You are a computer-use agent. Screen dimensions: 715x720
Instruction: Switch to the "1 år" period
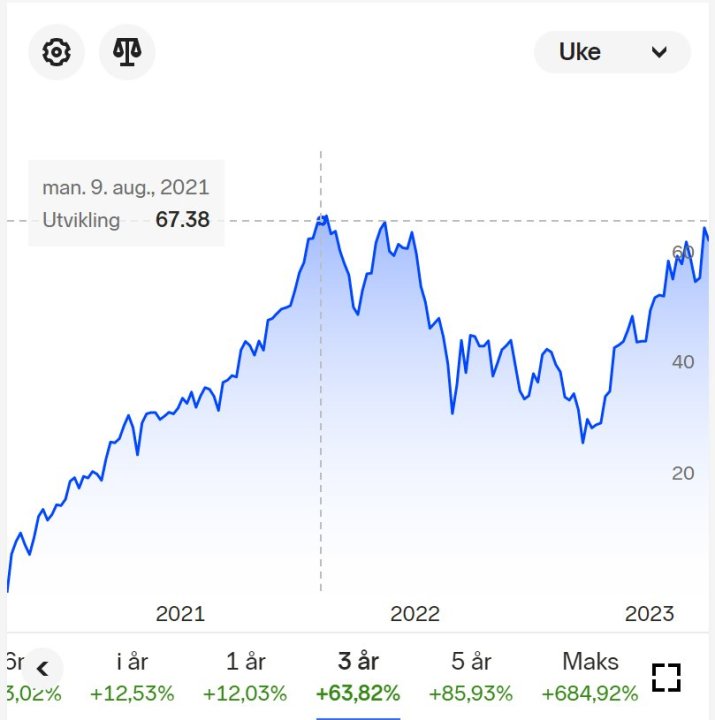click(245, 676)
